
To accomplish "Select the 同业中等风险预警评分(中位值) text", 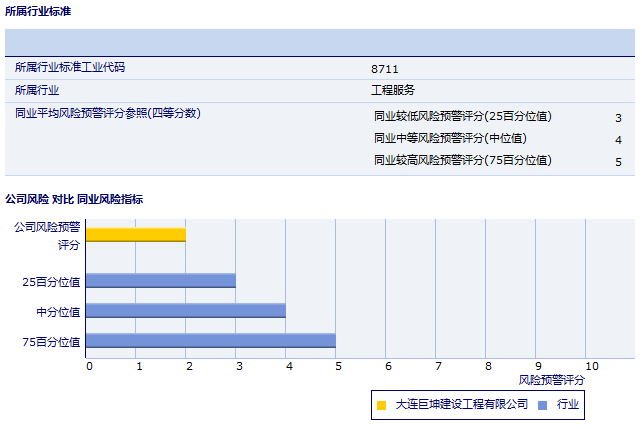I will (x=450, y=139).
